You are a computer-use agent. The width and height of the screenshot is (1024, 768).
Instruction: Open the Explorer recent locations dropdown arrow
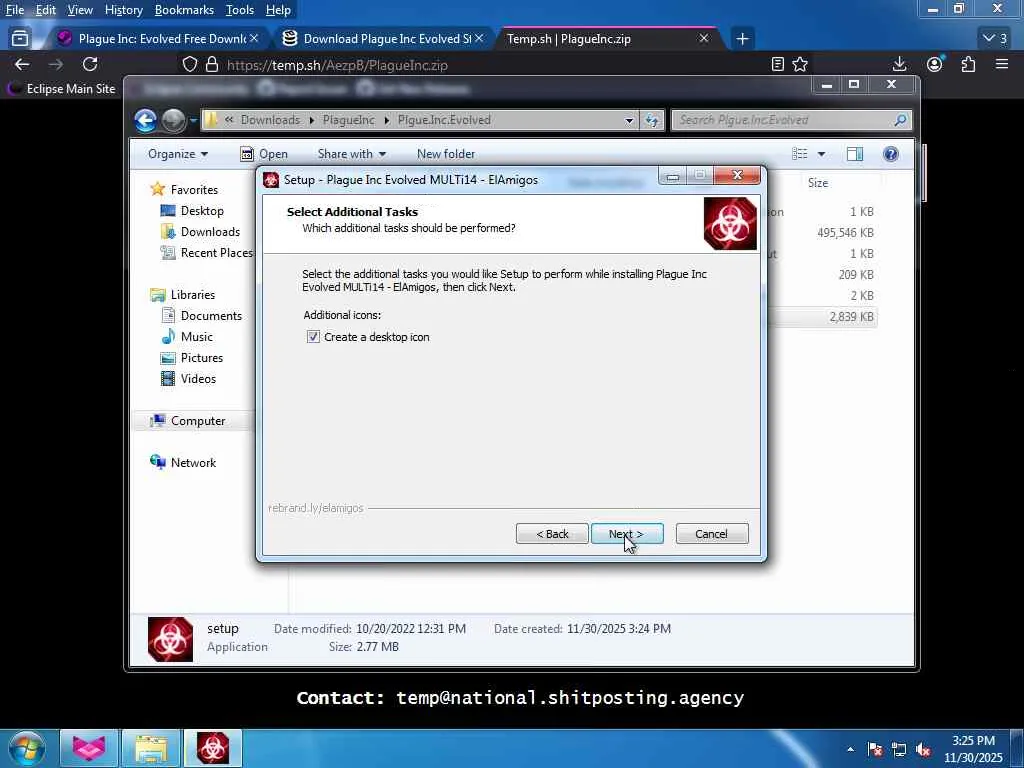pyautogui.click(x=193, y=120)
